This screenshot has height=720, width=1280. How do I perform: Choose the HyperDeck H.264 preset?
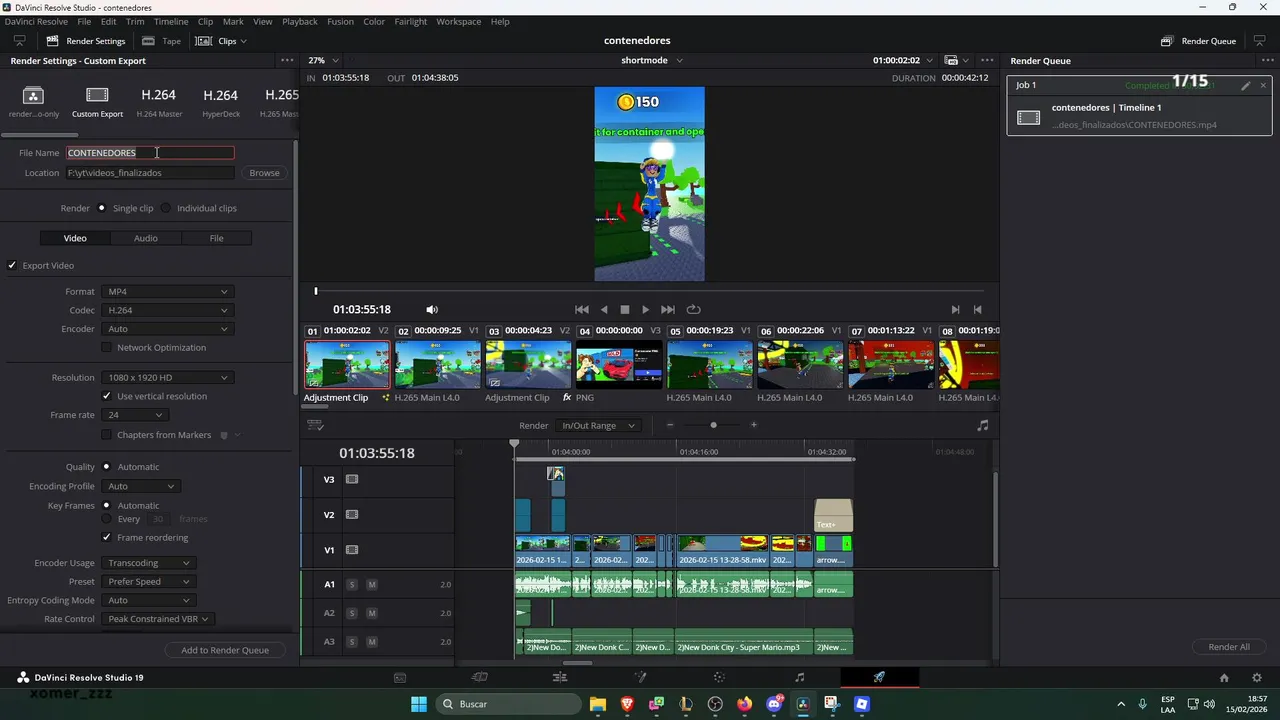[221, 102]
